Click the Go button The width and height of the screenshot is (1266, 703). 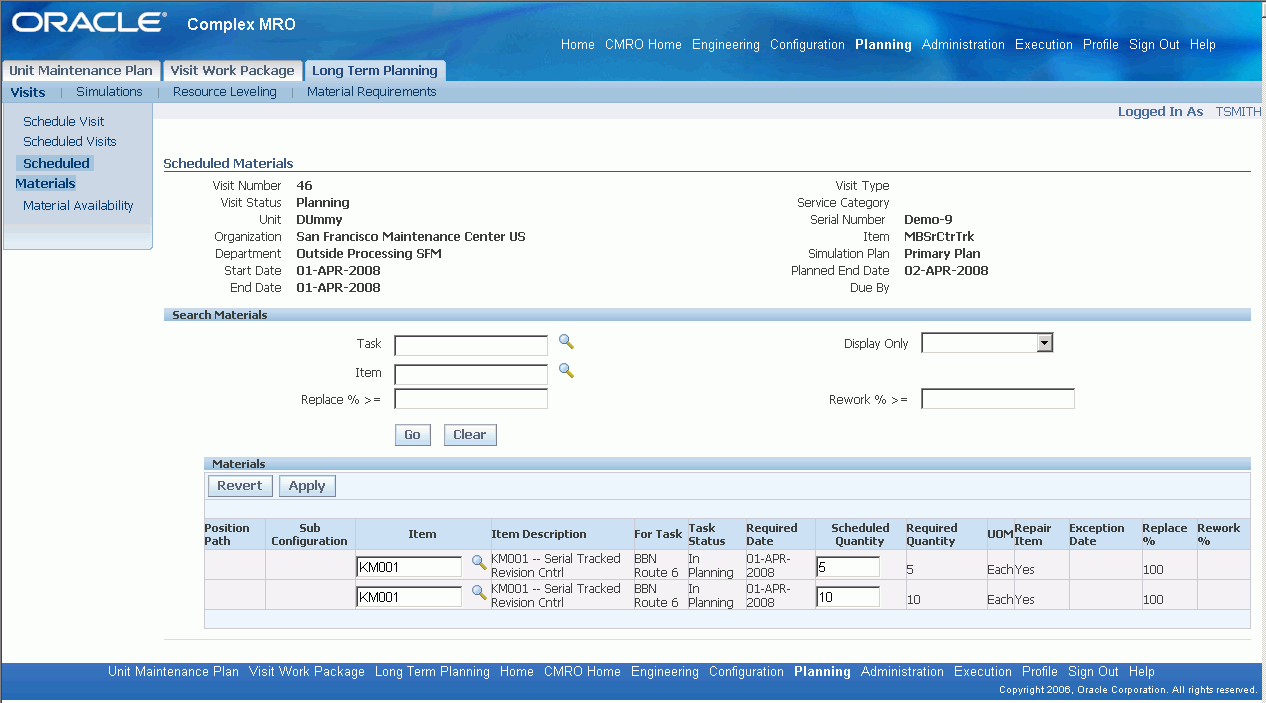pyautogui.click(x=412, y=435)
